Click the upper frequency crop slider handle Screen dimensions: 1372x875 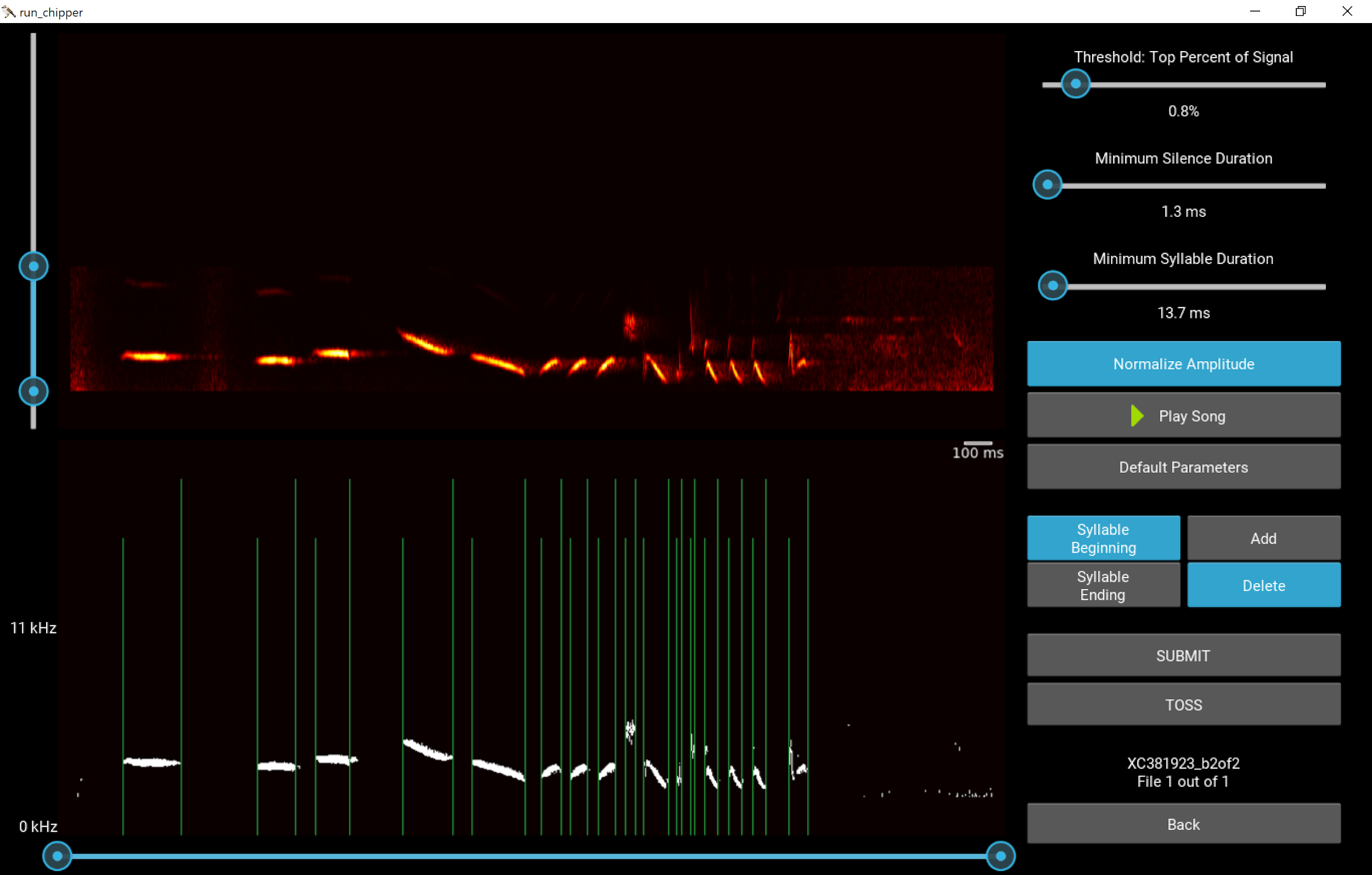coord(33,266)
